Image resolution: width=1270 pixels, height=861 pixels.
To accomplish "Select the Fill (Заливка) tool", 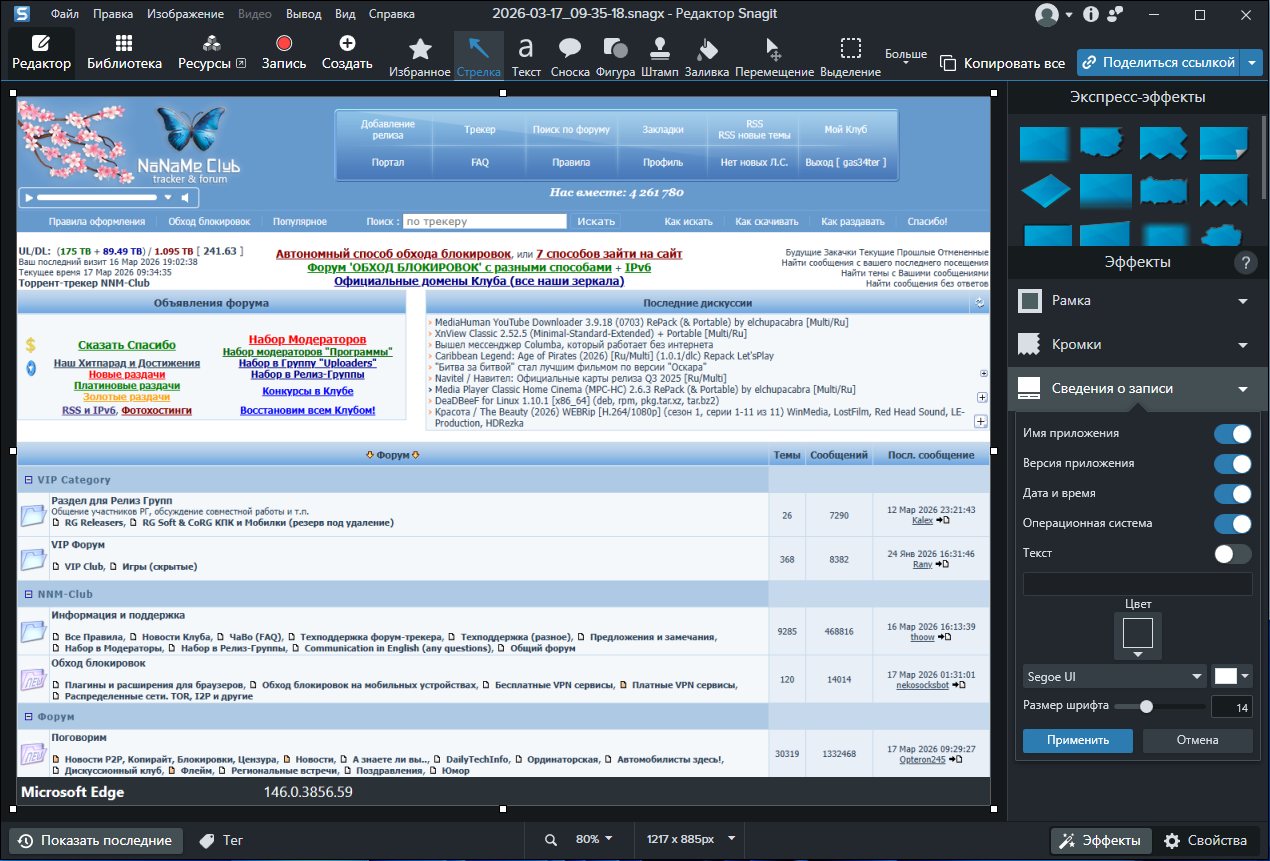I will 707,55.
